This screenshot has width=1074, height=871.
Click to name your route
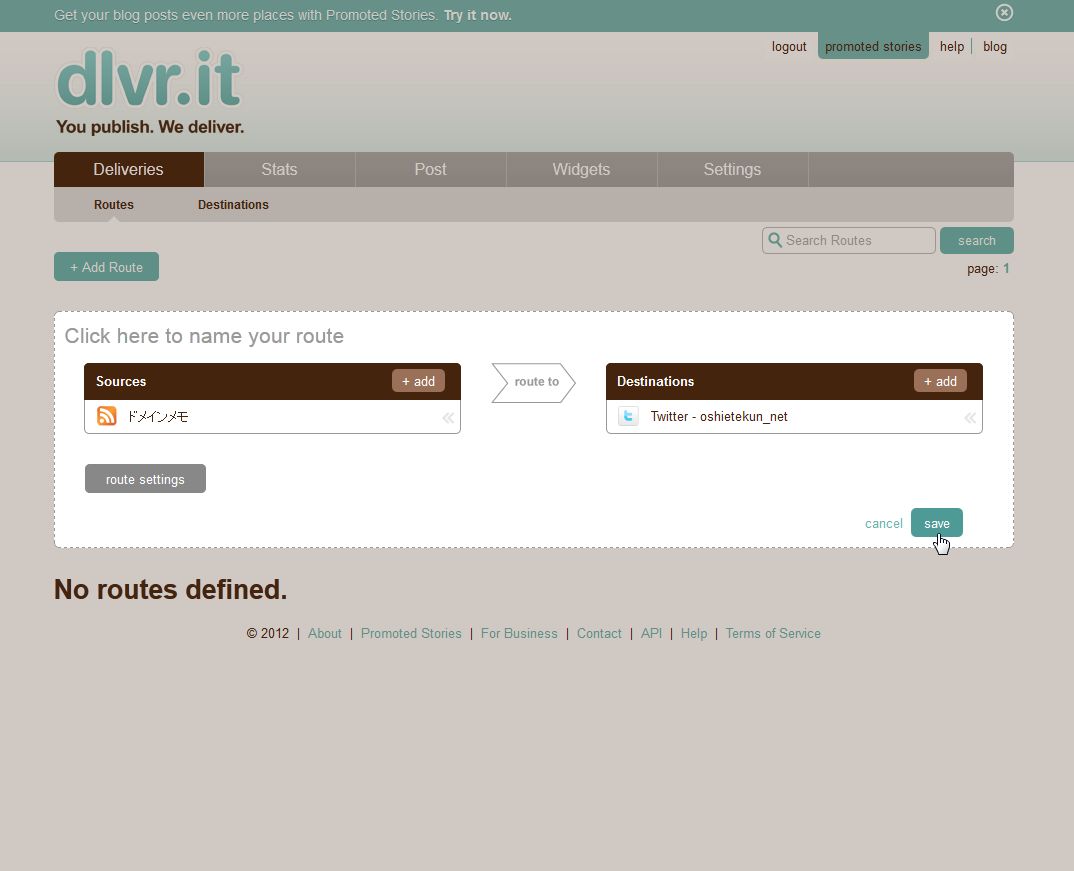[x=204, y=336]
